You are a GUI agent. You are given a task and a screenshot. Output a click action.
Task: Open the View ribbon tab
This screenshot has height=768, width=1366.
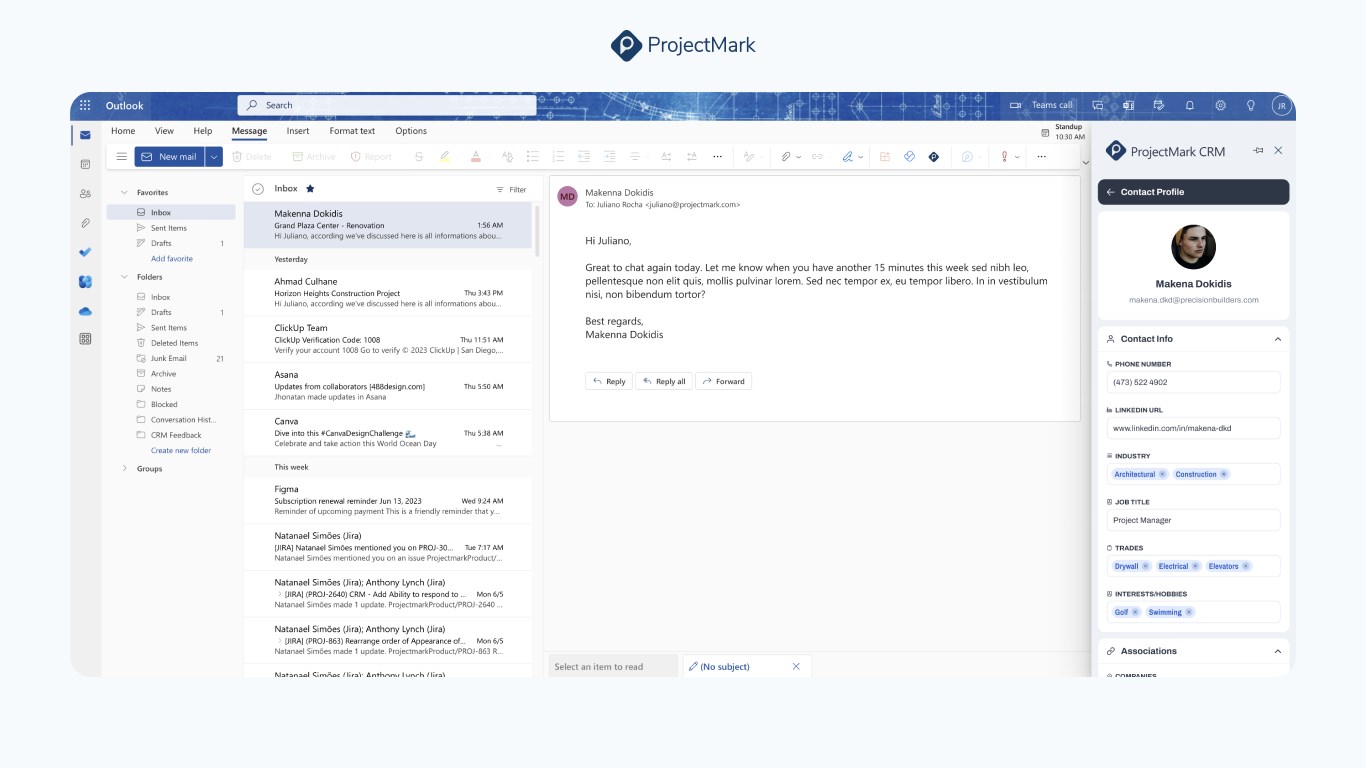click(164, 131)
